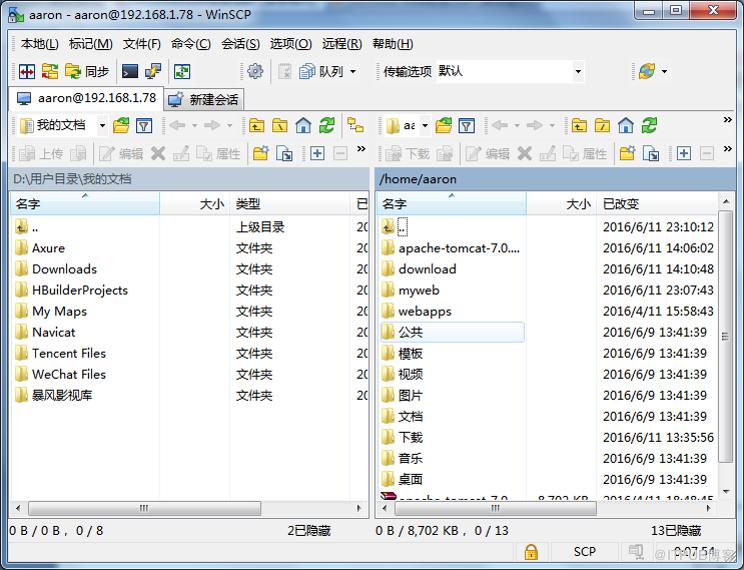
Task: Create new folder in local panel
Action: pos(260,153)
